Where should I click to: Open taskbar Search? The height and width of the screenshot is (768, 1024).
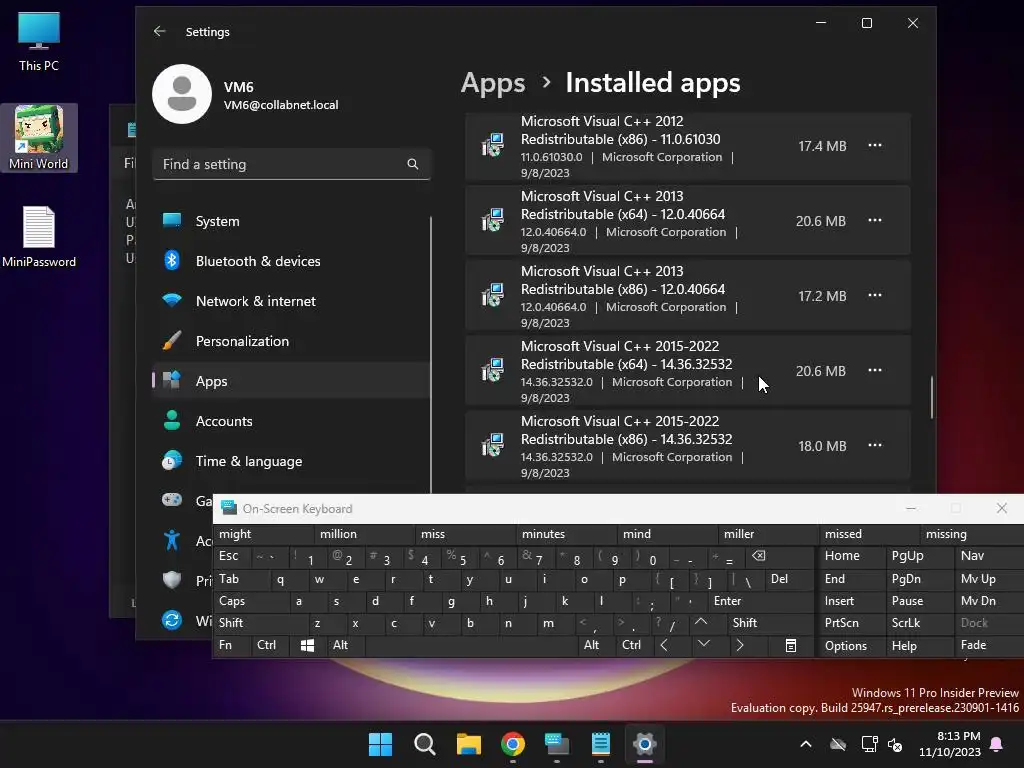click(x=424, y=744)
